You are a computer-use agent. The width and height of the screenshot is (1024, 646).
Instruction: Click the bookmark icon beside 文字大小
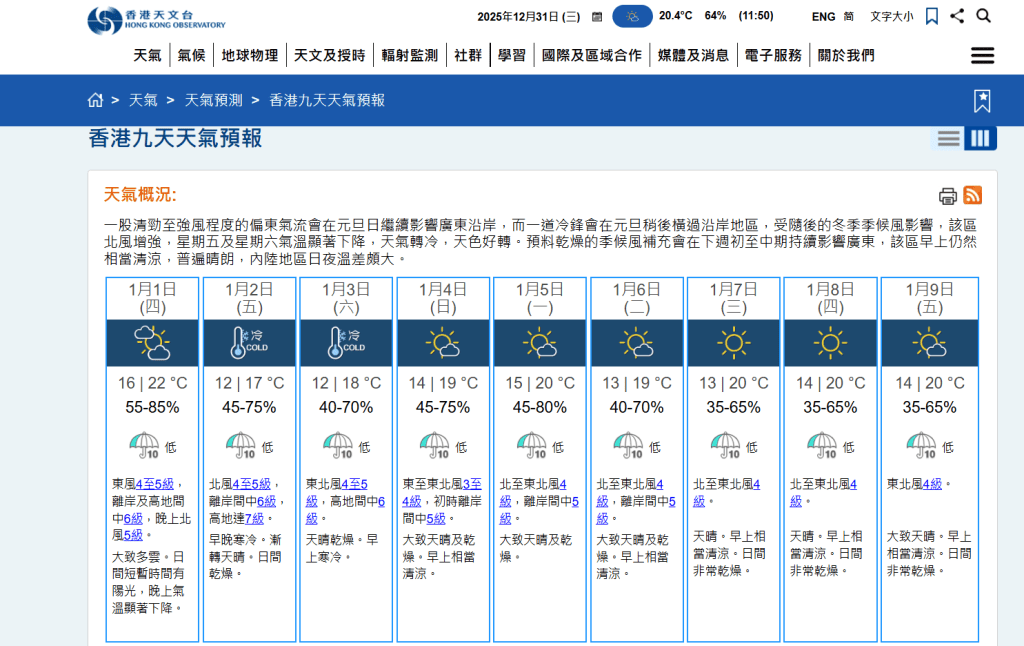coord(932,16)
